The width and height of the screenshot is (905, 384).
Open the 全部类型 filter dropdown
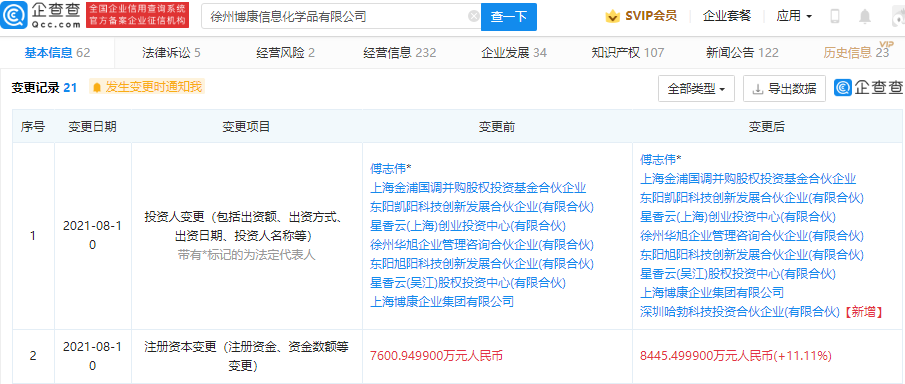pos(697,89)
